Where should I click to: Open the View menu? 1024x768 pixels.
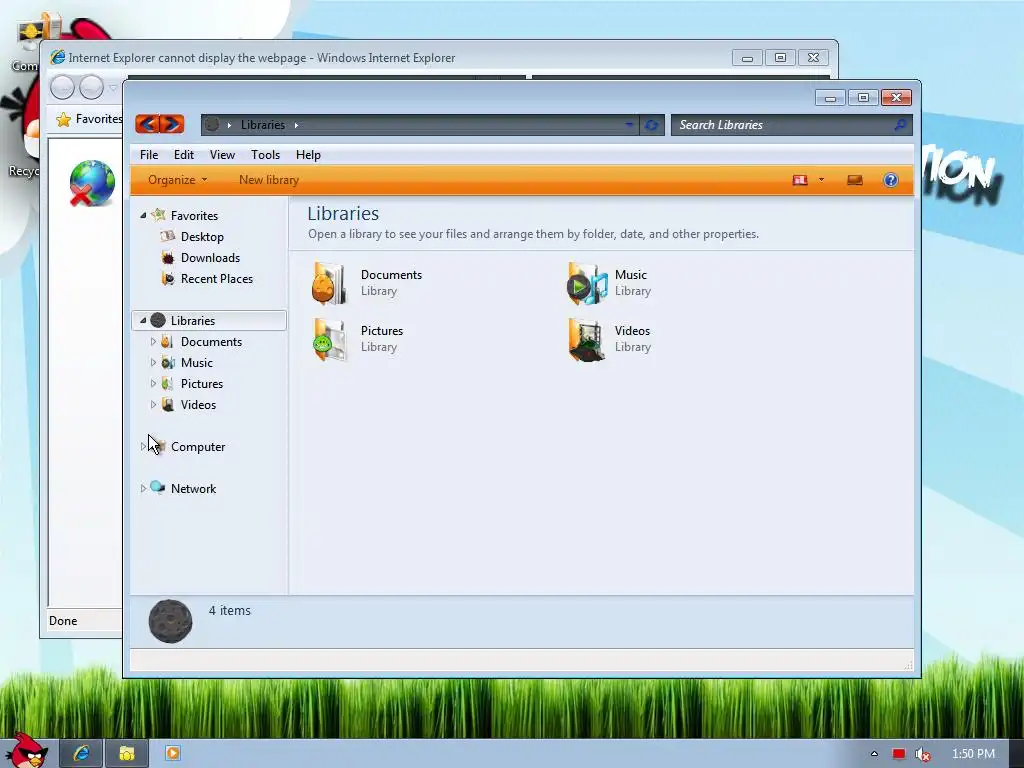point(222,155)
